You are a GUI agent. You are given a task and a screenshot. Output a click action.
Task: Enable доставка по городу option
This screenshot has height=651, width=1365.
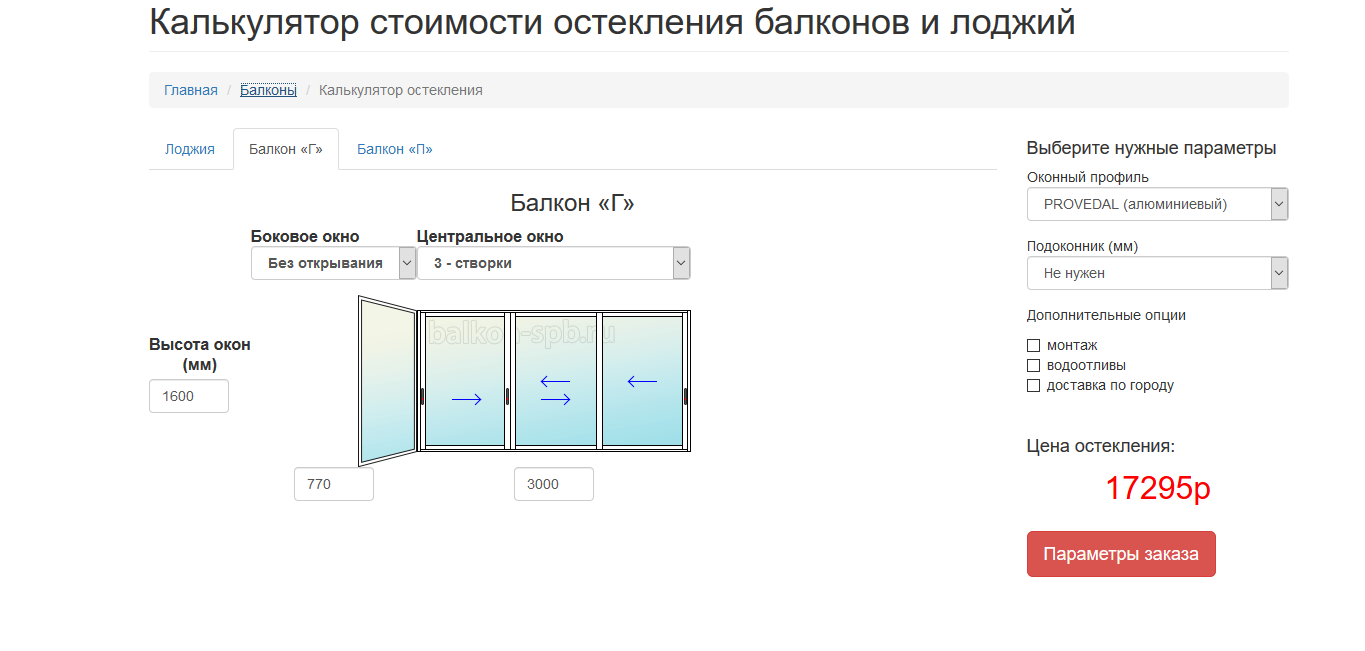pos(1032,384)
